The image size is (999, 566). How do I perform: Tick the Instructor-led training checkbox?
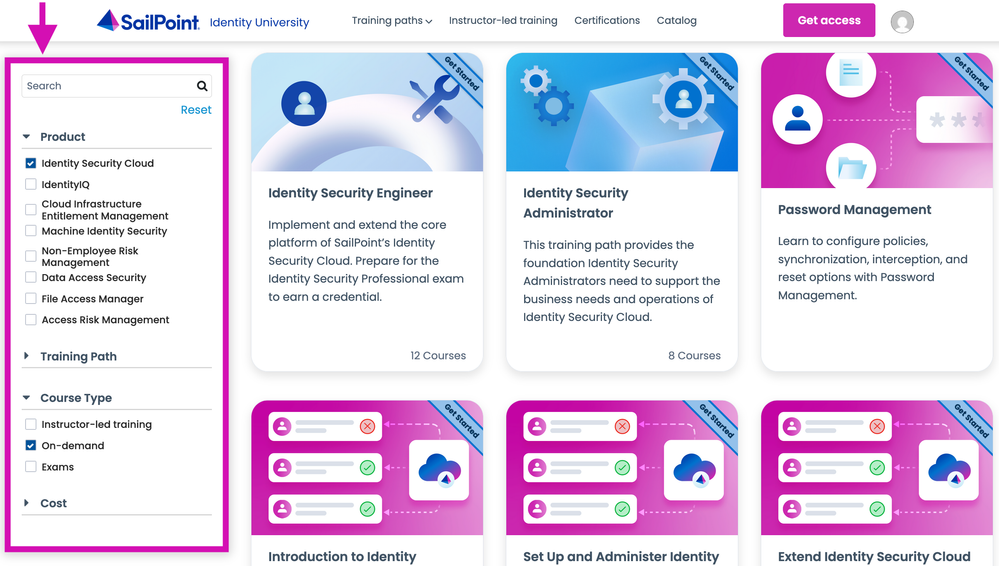coord(31,425)
